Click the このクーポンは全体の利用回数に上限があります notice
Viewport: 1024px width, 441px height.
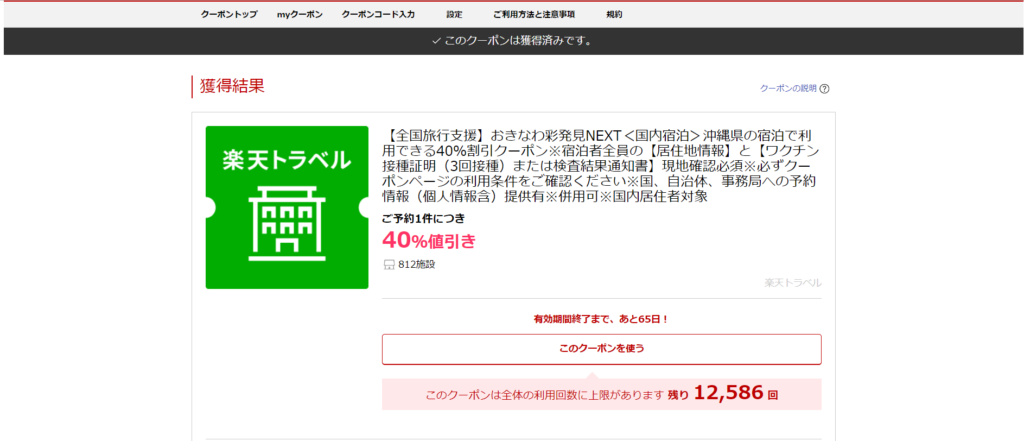544,395
